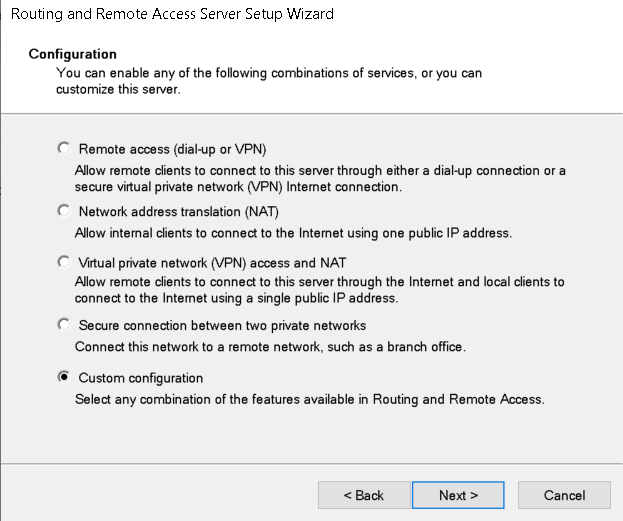Enable the VPN access and NAT radio button
623x521 pixels.
tap(65, 261)
